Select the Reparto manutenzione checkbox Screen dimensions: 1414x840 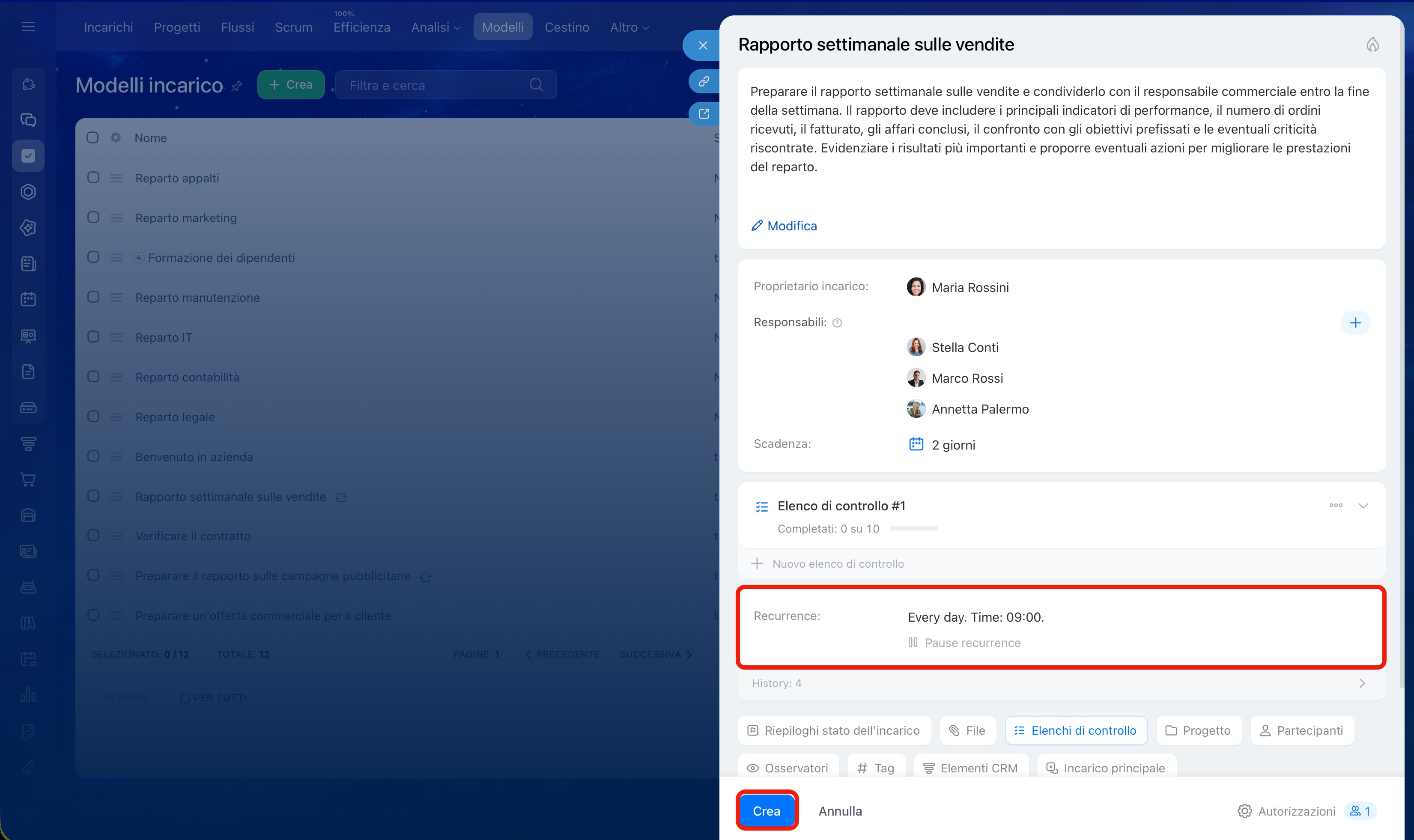(x=93, y=297)
